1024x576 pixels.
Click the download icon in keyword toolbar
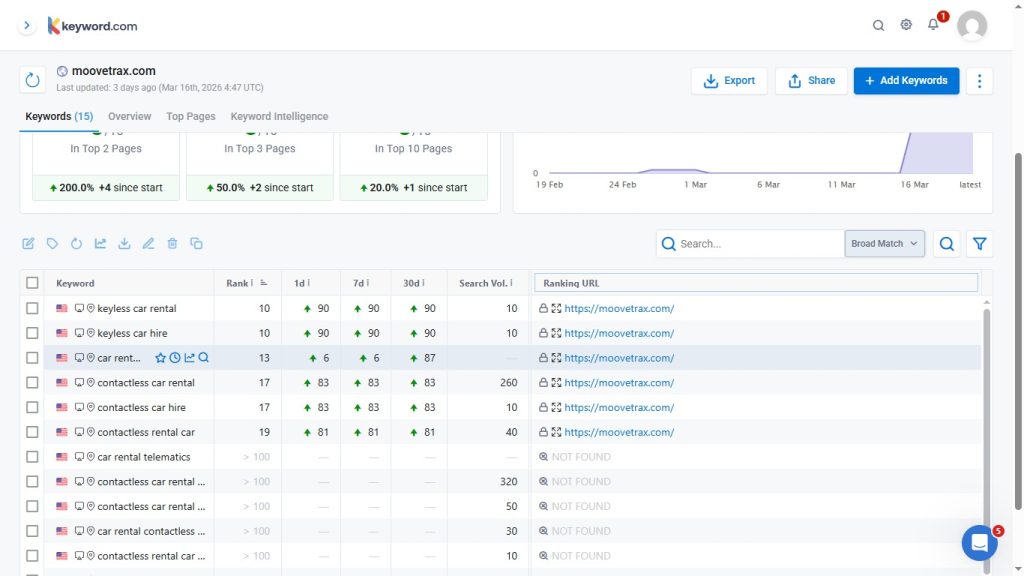click(x=124, y=243)
